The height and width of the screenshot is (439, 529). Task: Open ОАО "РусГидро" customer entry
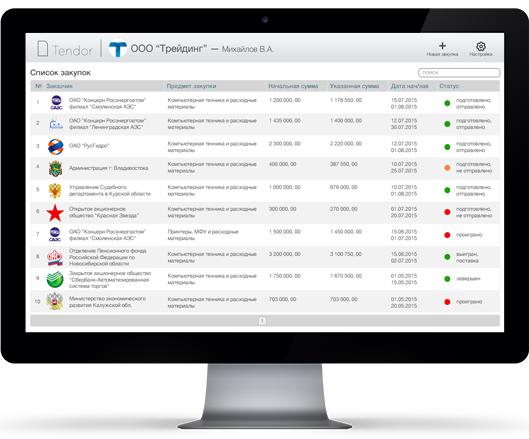[89, 146]
